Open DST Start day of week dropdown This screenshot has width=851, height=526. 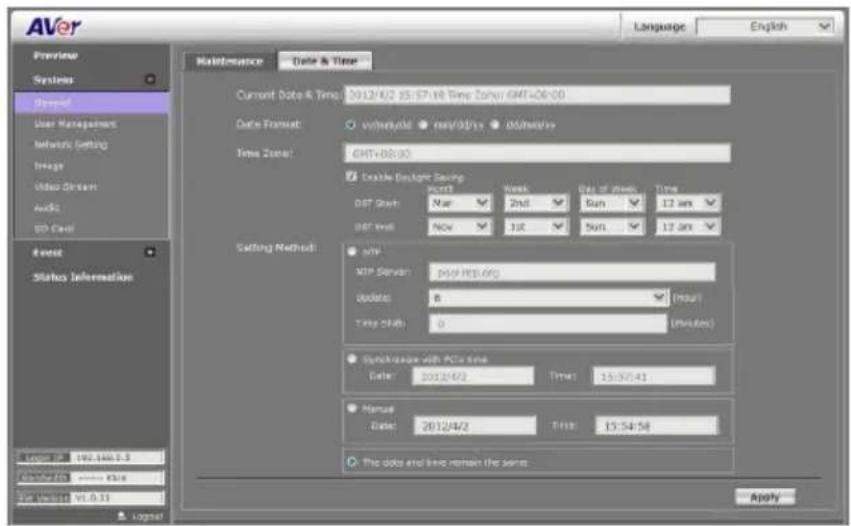coord(612,203)
